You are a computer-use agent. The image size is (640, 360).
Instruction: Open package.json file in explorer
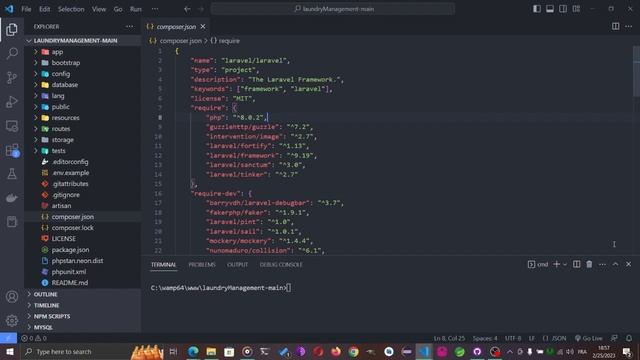(70, 250)
